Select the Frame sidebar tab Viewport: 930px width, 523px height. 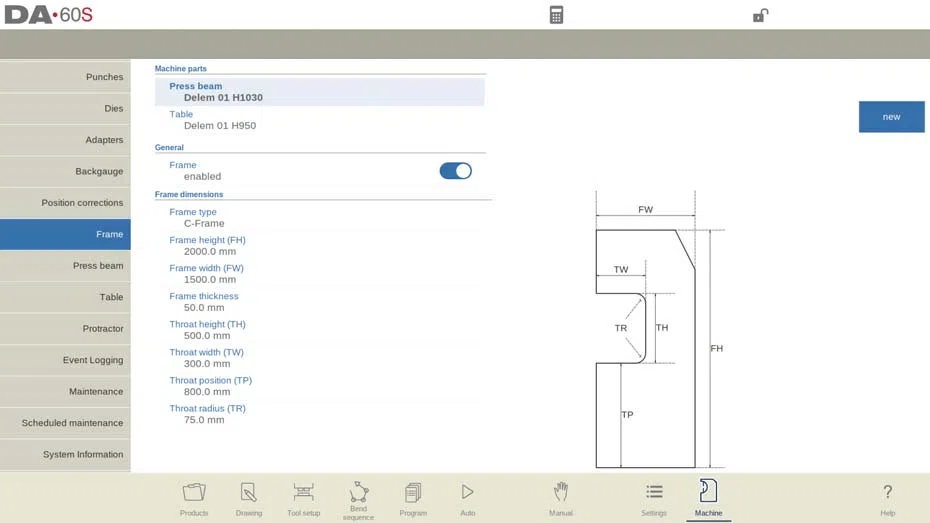(65, 234)
